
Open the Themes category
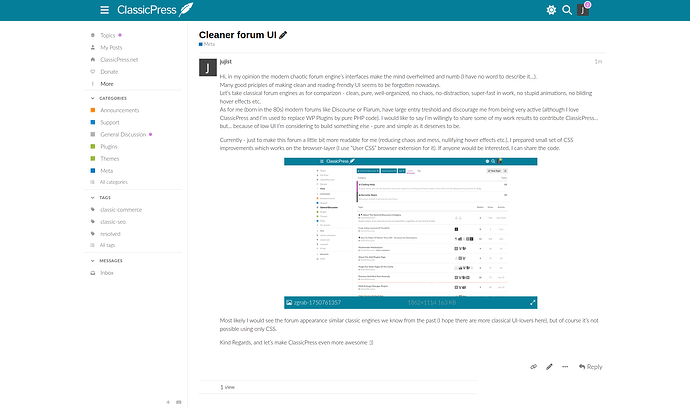(110, 158)
